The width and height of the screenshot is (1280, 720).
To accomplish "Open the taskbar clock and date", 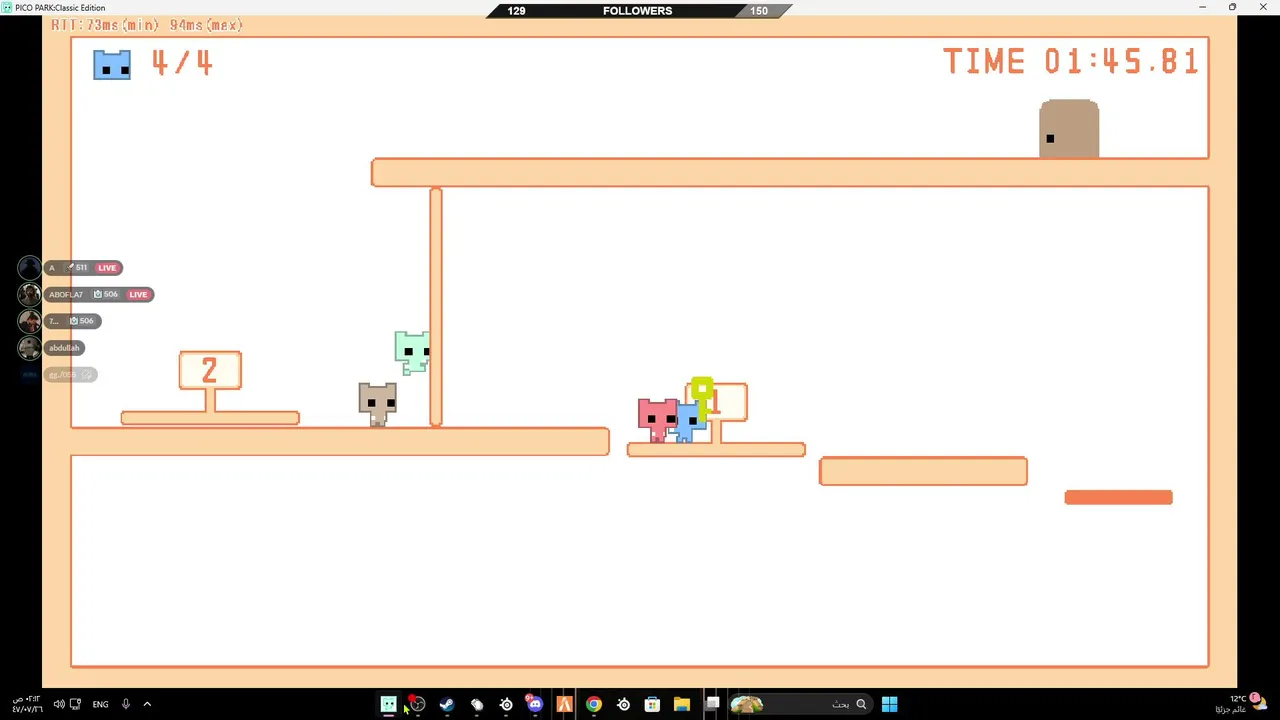I will click(26, 704).
